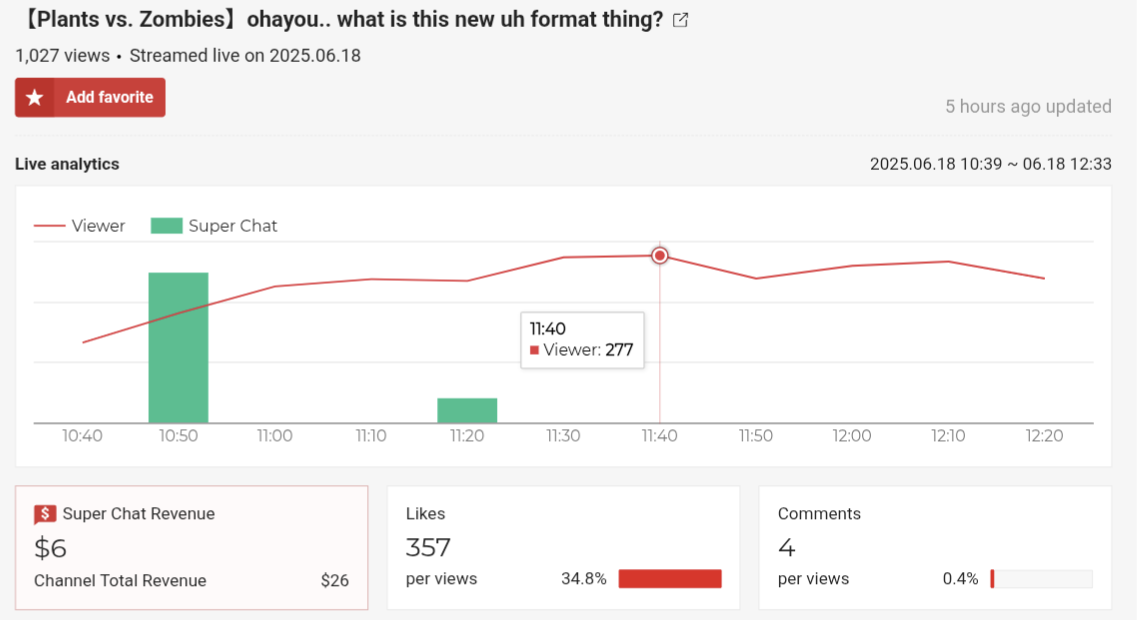1137x620 pixels.
Task: Click the Comments per views progress bar
Action: (x=1041, y=579)
